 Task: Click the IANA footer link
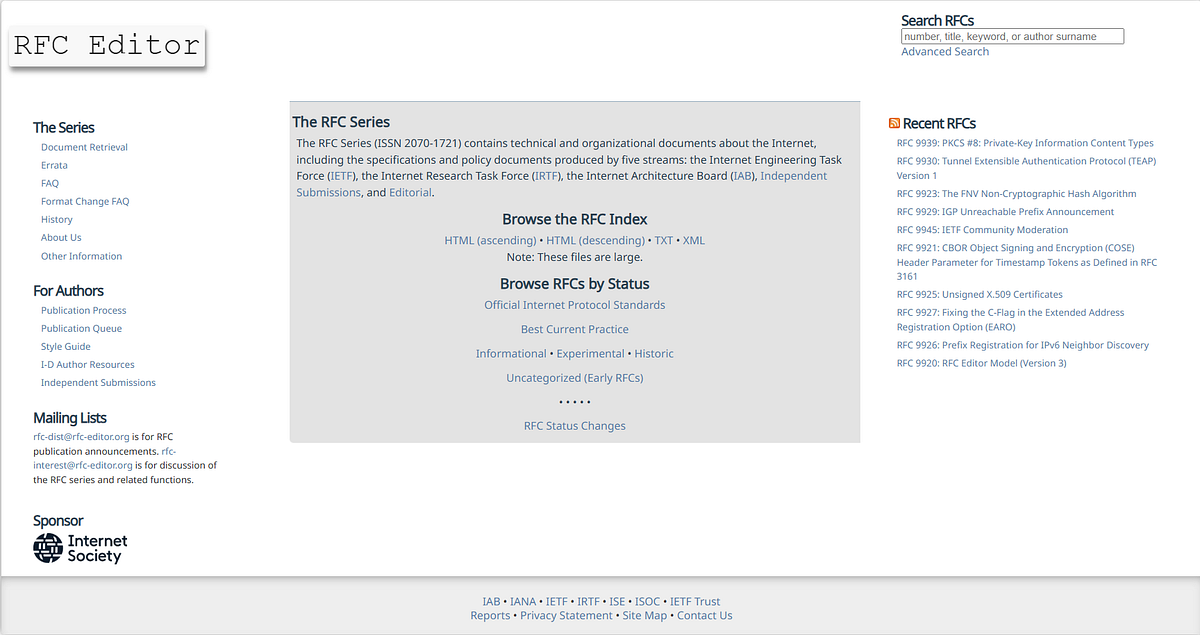(523, 602)
